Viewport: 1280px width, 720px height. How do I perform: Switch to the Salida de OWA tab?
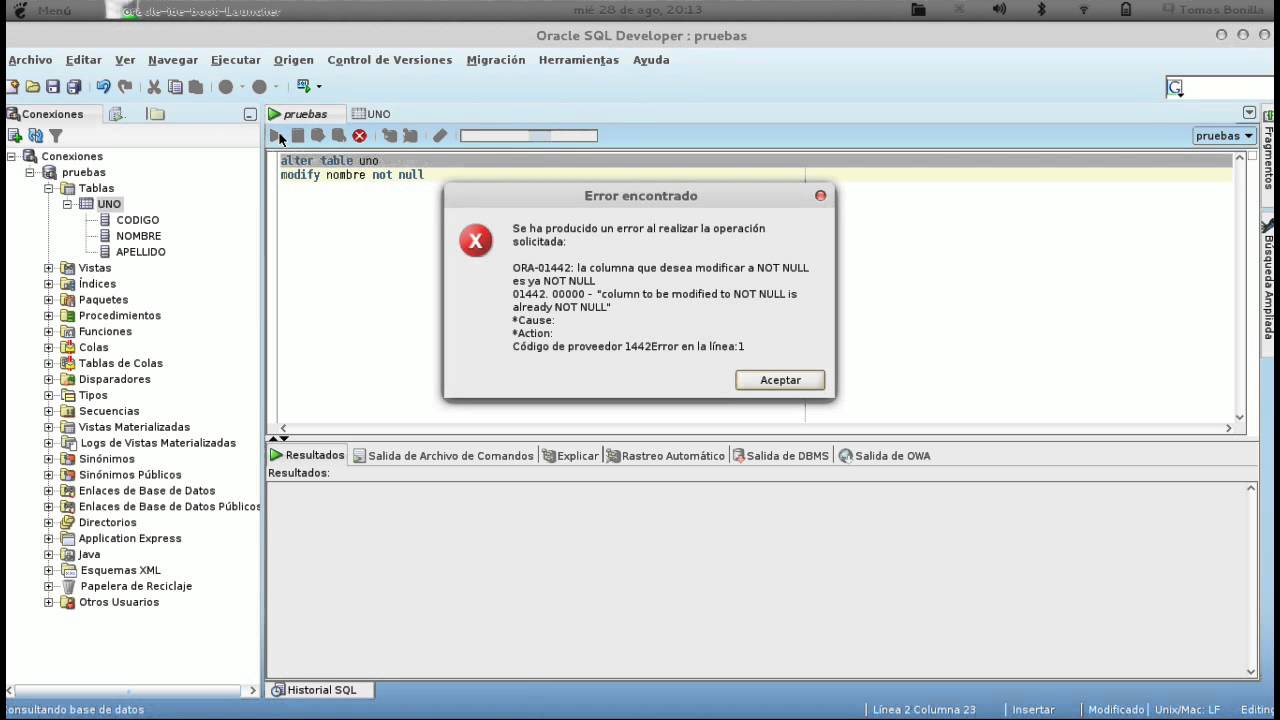pyautogui.click(x=884, y=456)
